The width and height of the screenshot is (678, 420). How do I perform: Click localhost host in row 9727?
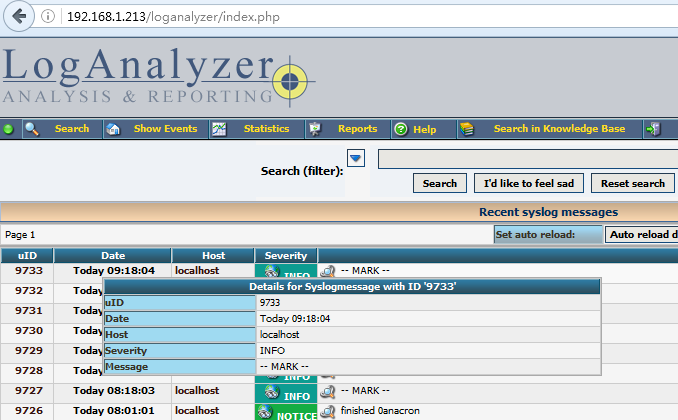pos(197,391)
